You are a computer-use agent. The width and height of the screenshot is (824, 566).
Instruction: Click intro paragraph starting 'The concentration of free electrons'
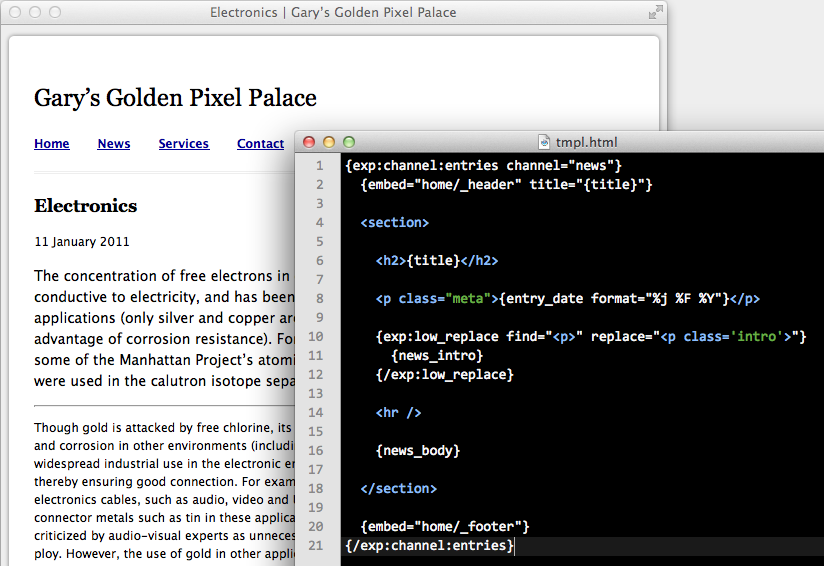pos(164,328)
